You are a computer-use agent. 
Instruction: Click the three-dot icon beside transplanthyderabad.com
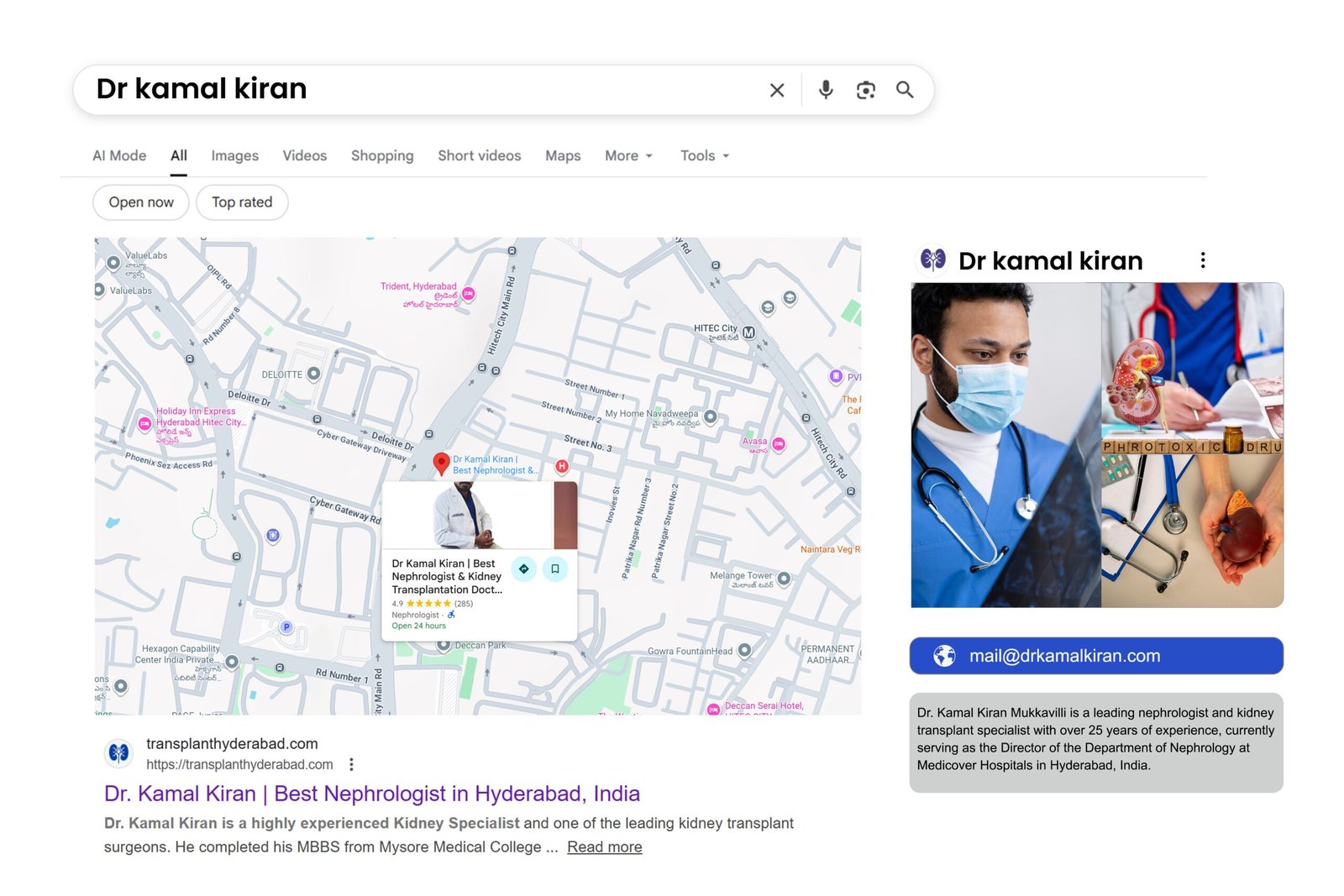point(351,764)
